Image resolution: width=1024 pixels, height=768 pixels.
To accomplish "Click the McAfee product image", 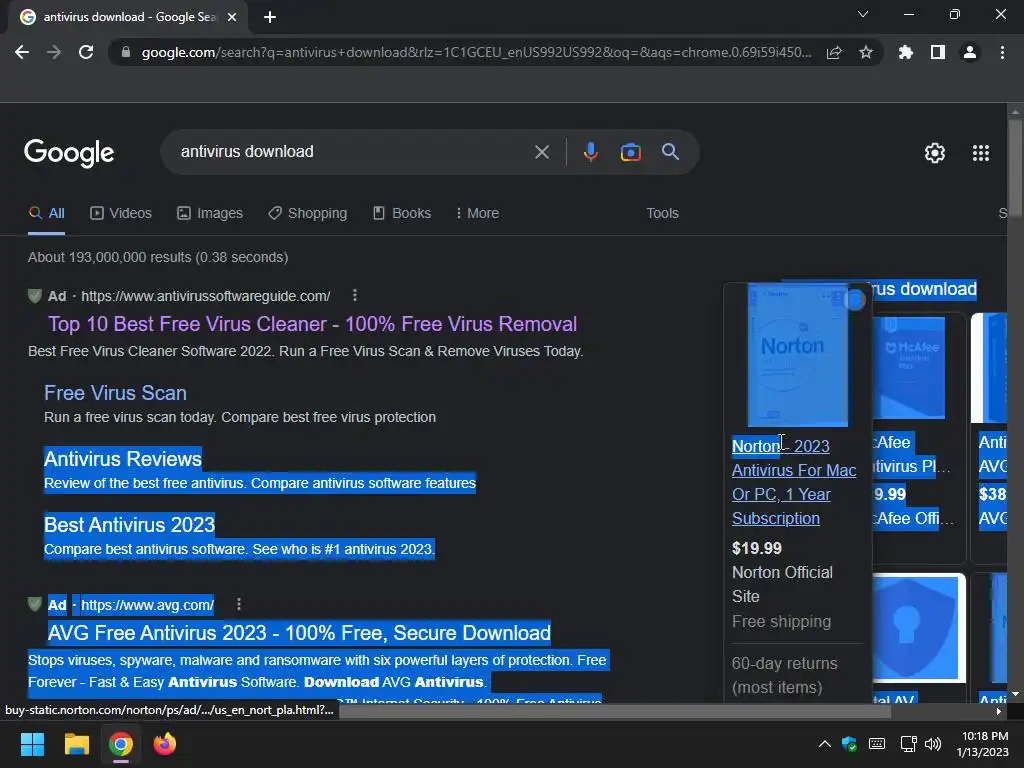I will pyautogui.click(x=909, y=367).
